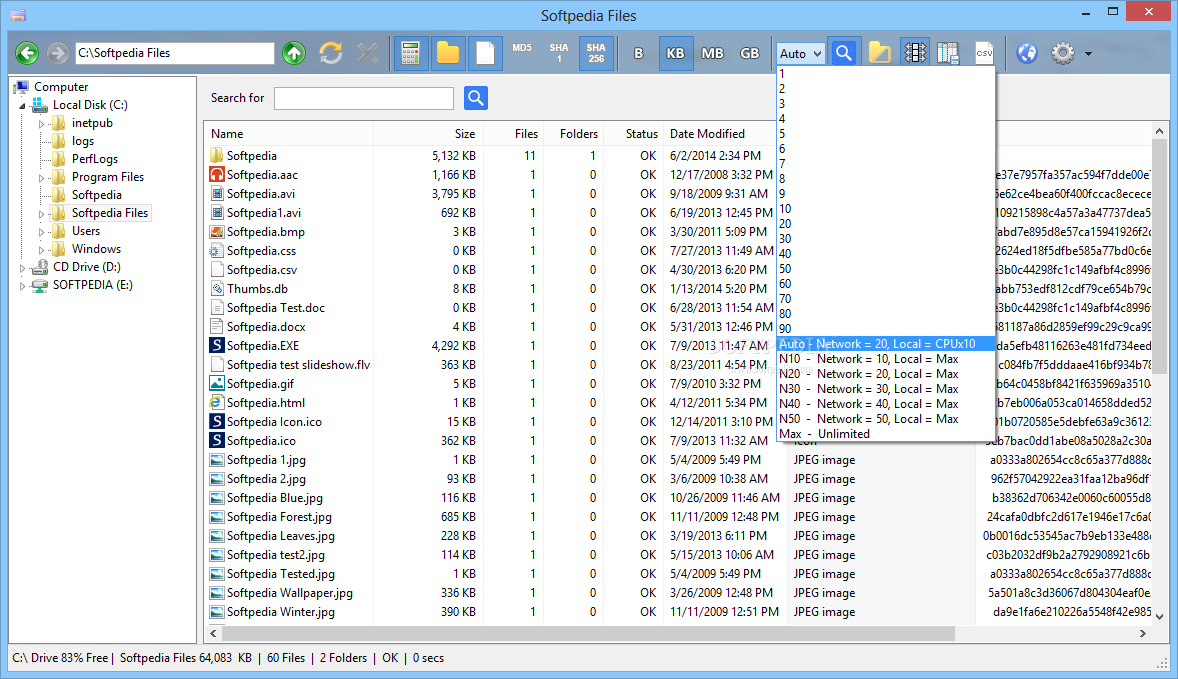Select the Windows folder in tree
This screenshot has width=1178, height=679.
pyautogui.click(x=96, y=249)
